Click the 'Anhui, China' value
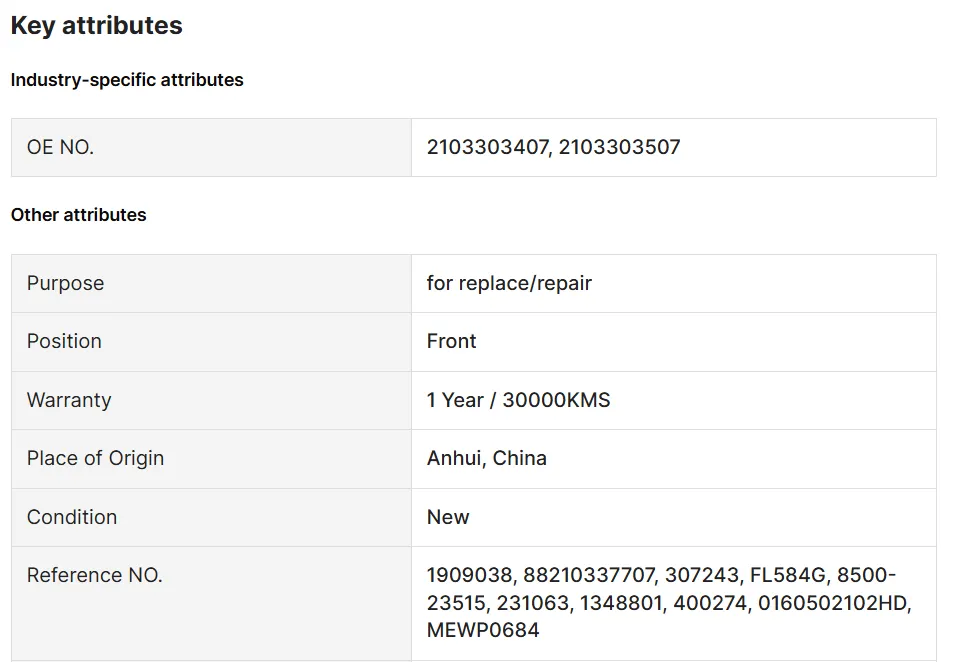The height and width of the screenshot is (662, 954). click(486, 458)
